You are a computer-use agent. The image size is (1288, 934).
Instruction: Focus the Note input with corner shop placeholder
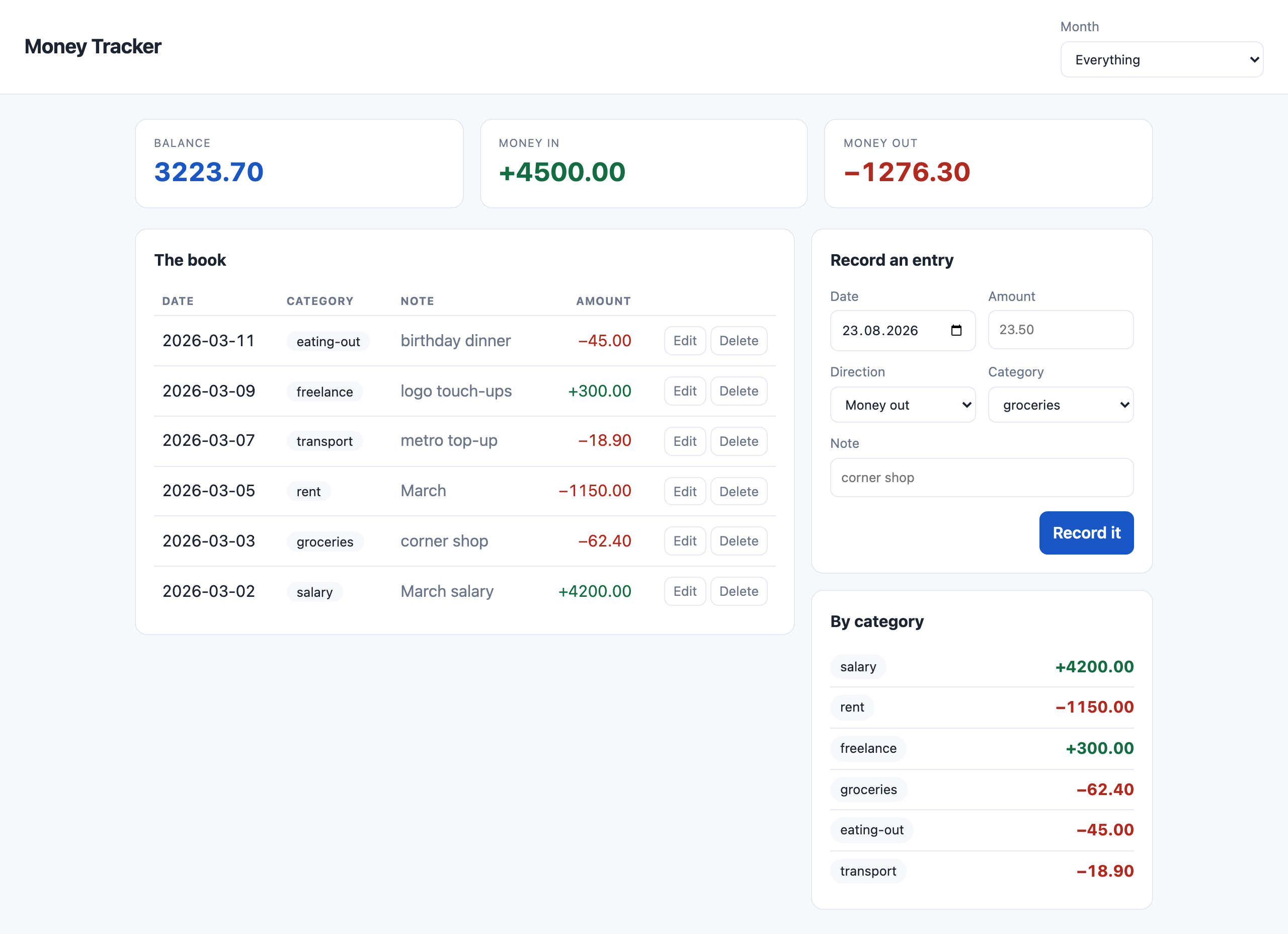pyautogui.click(x=981, y=477)
